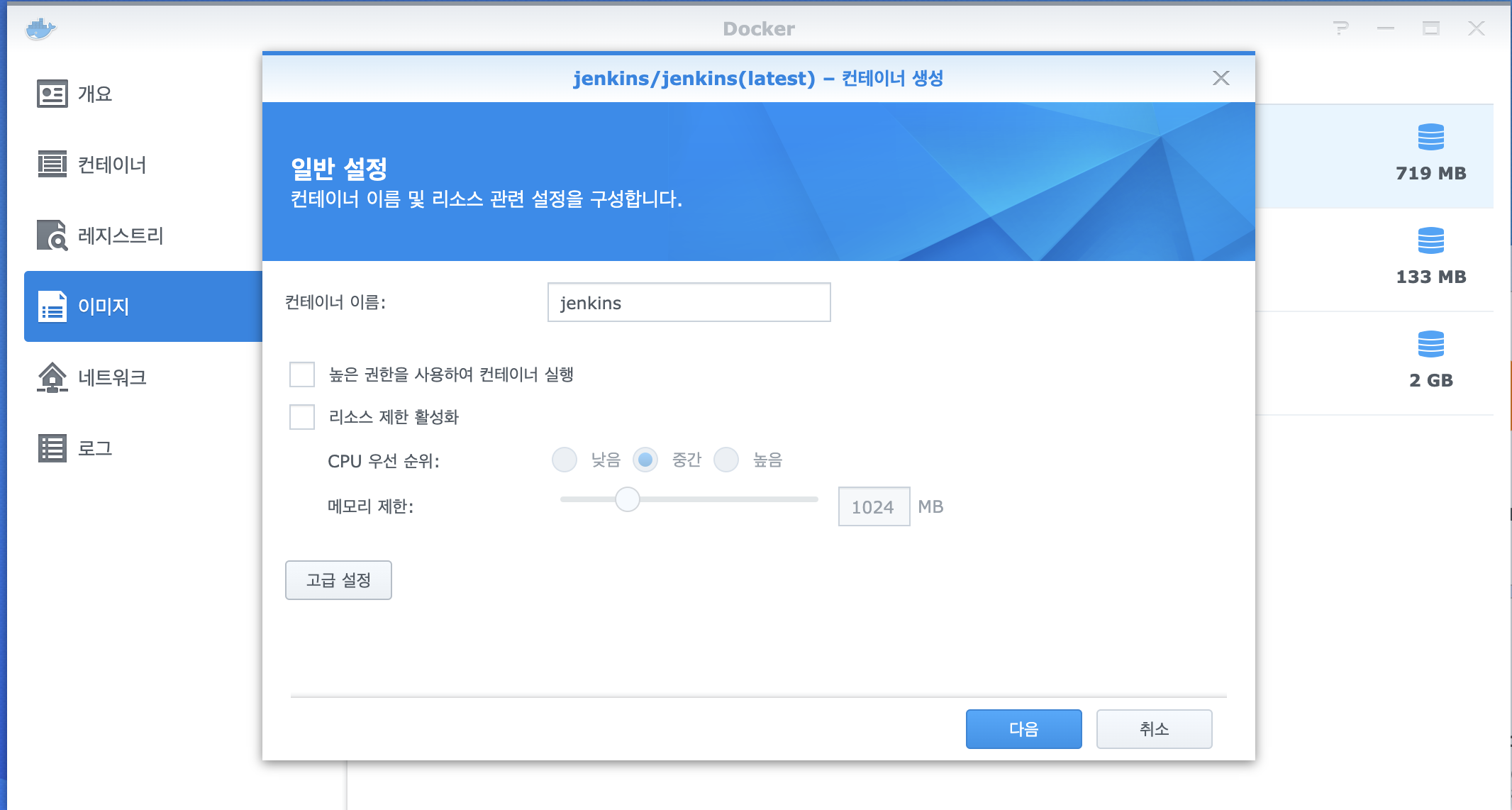Click the 레지스트리 registry search icon
1512x810 pixels.
point(52,235)
